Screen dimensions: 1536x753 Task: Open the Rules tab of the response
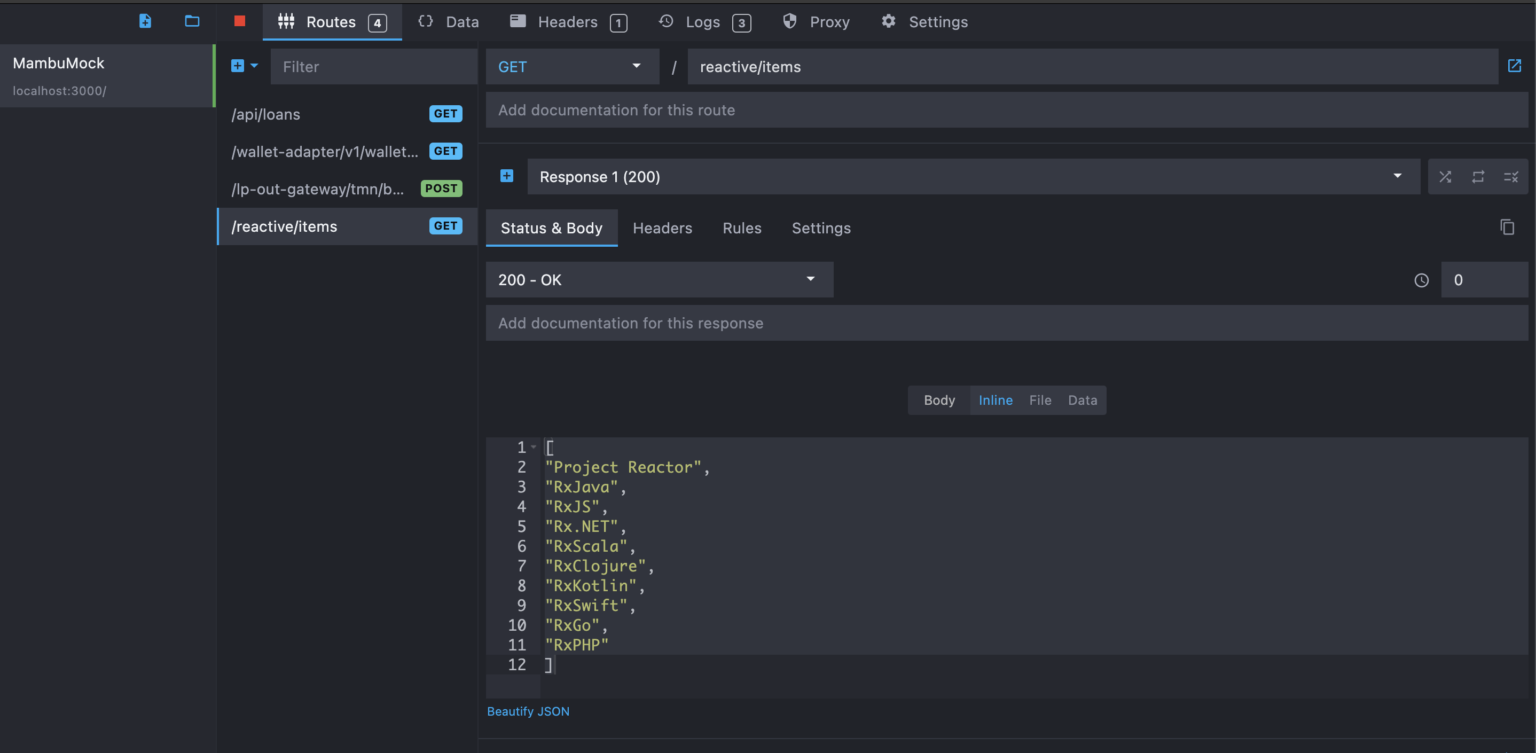coord(741,228)
